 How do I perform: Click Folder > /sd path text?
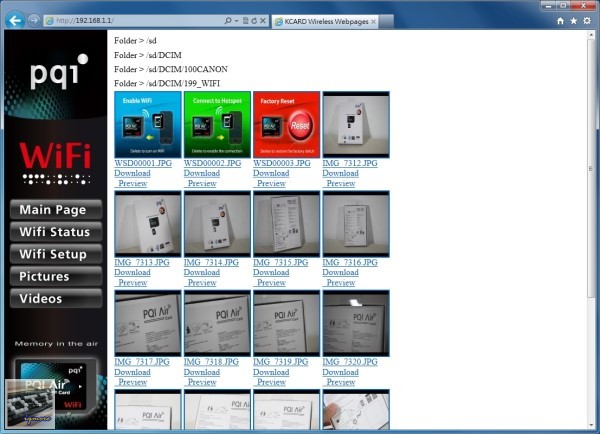[x=135, y=41]
